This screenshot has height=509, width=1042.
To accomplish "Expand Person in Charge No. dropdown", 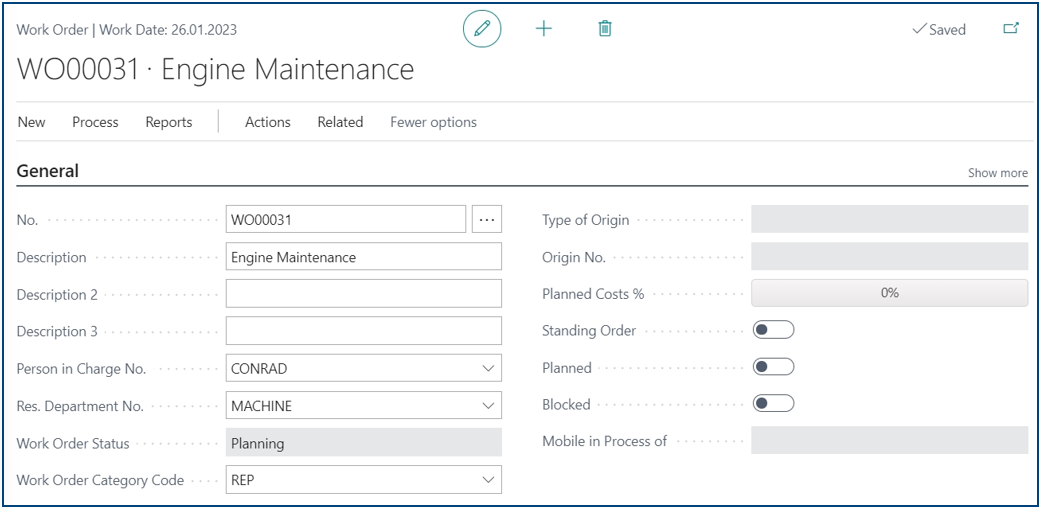I will click(x=488, y=368).
